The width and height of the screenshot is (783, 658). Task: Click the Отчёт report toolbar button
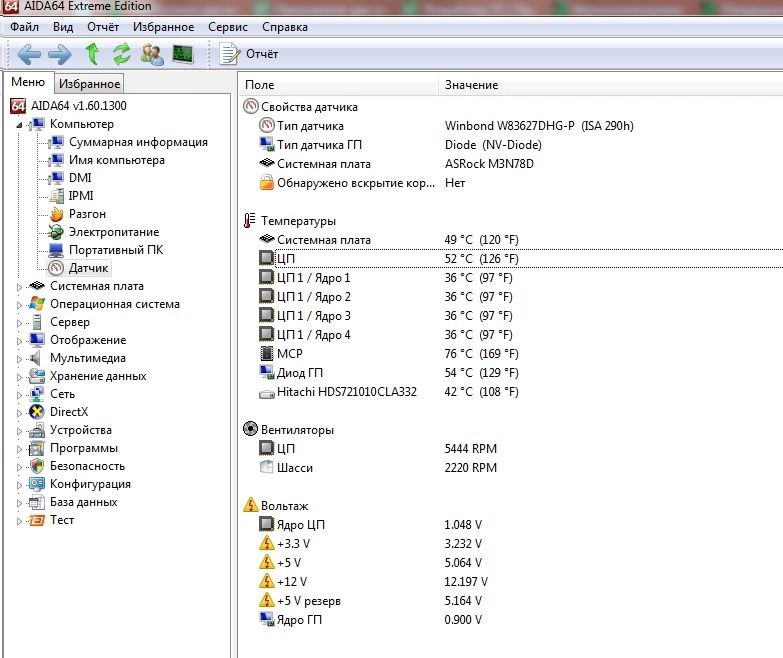249,54
